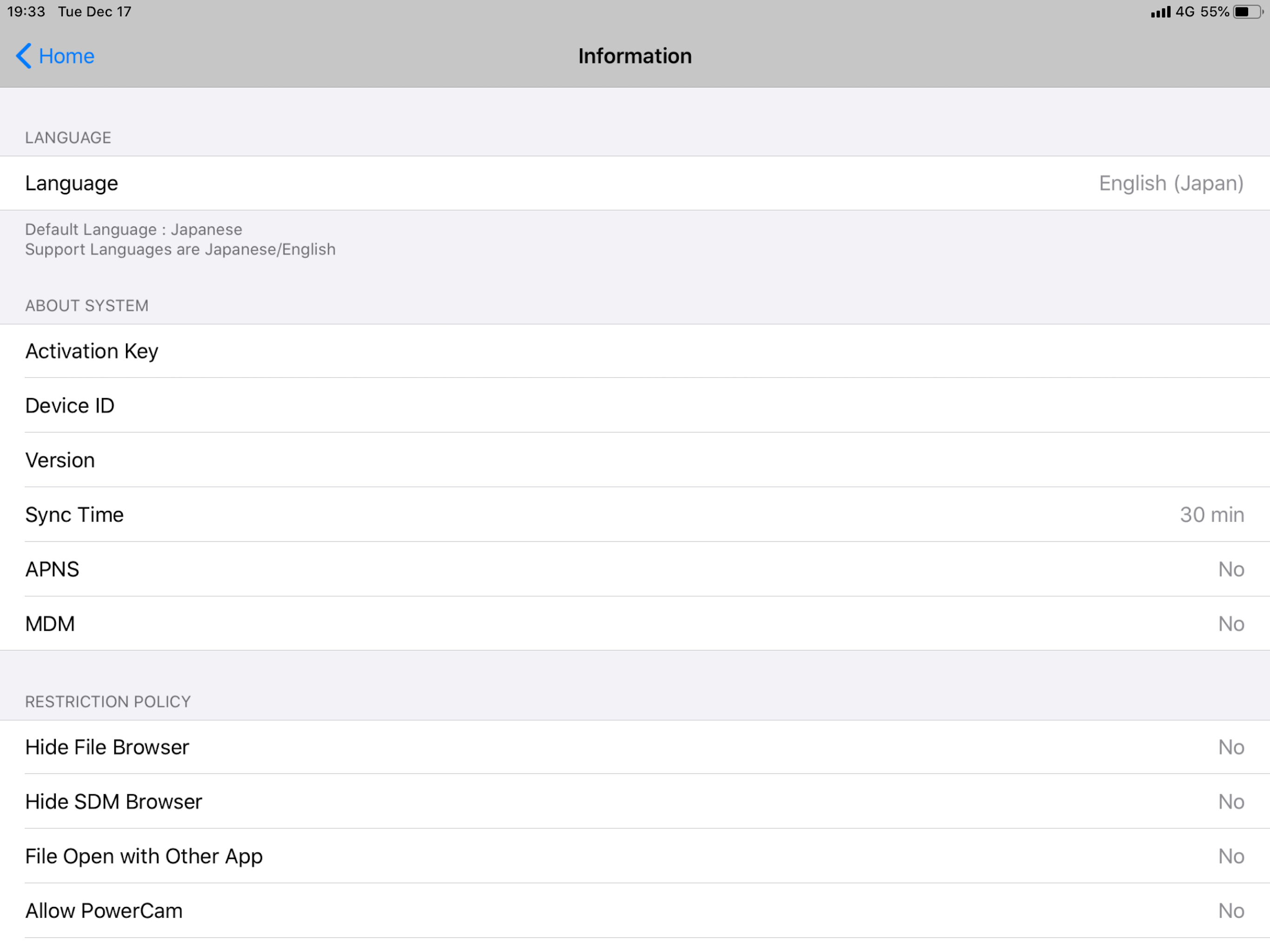Tap No value for File Open with Other App
The width and height of the screenshot is (1270, 952).
(1231, 856)
